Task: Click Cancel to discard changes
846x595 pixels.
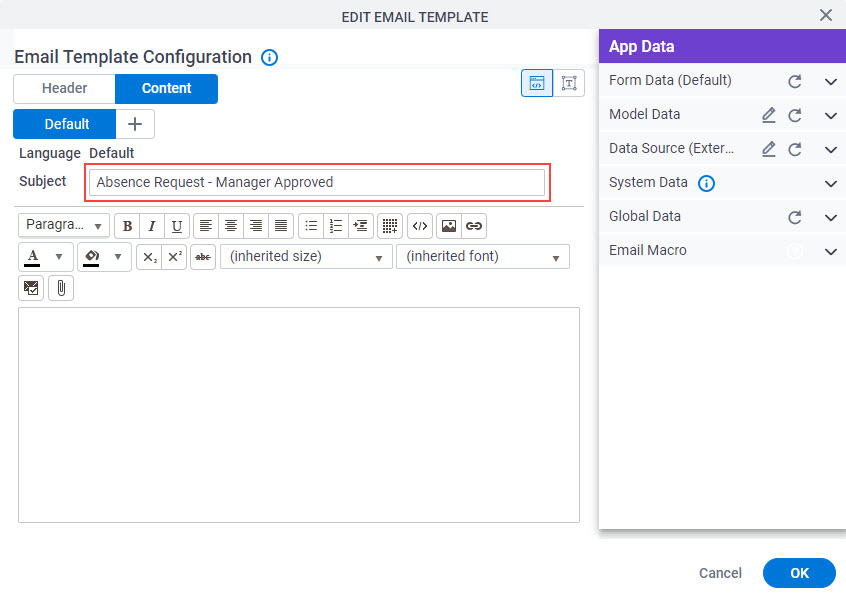Action: tap(720, 573)
